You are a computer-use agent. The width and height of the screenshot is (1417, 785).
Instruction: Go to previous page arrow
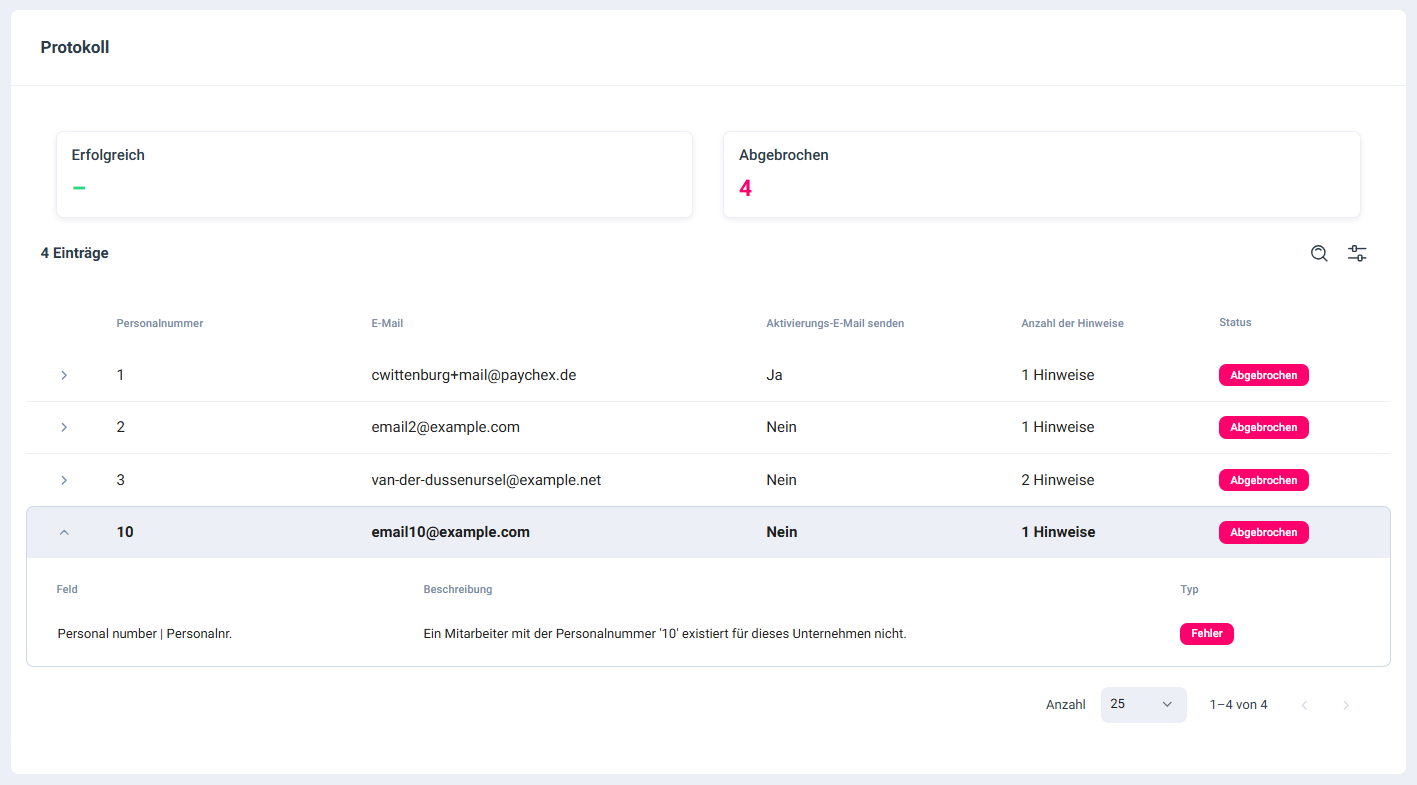pos(1304,705)
